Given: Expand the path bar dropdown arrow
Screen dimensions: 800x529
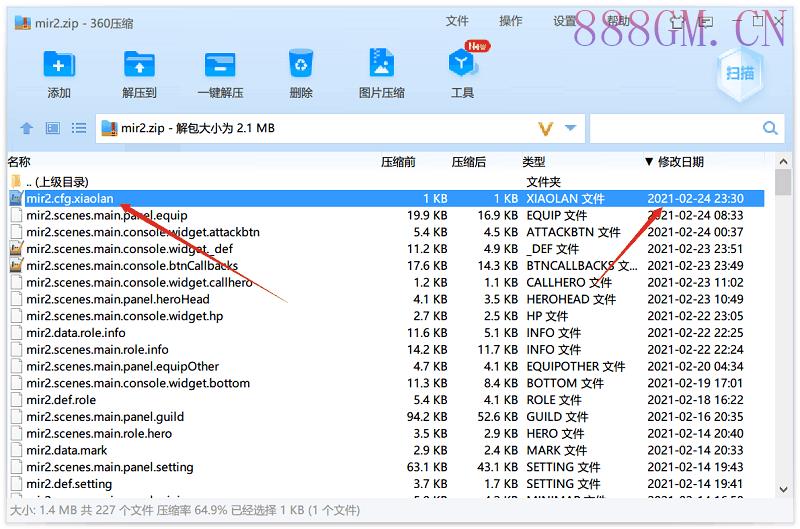Looking at the screenshot, I should coord(570,128).
